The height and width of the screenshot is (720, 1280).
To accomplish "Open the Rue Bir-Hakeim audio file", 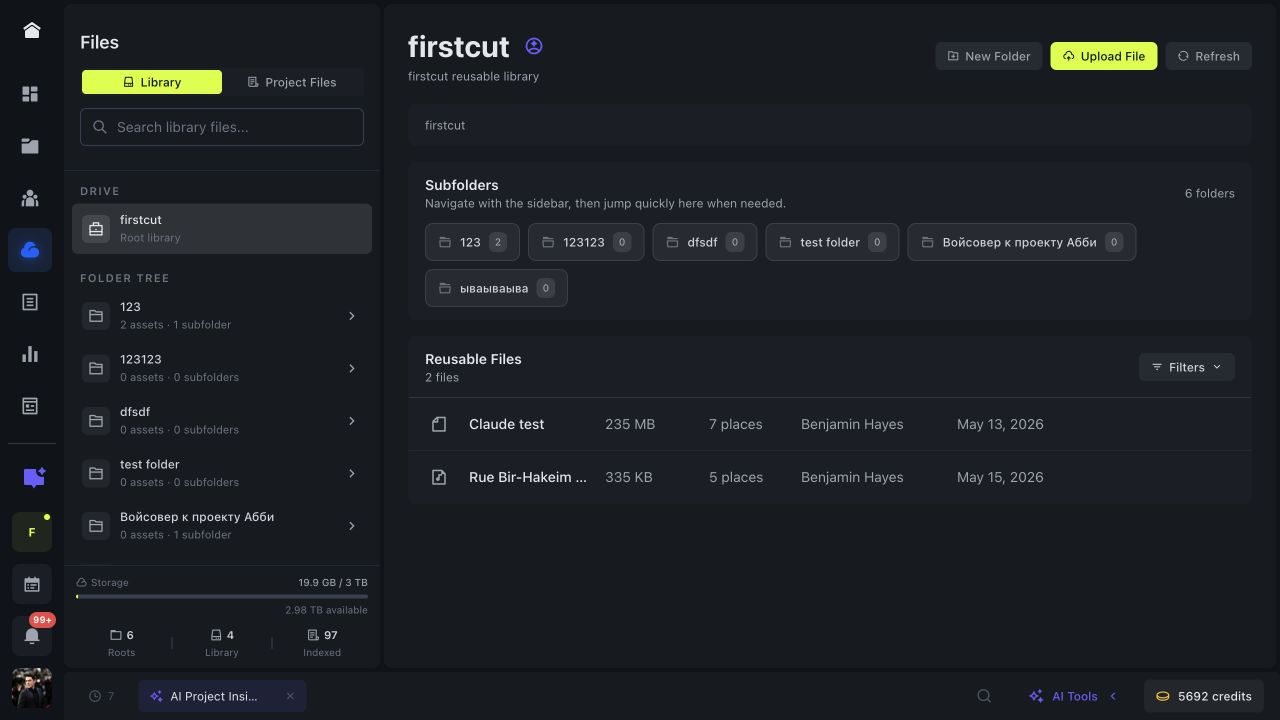I will (830, 477).
